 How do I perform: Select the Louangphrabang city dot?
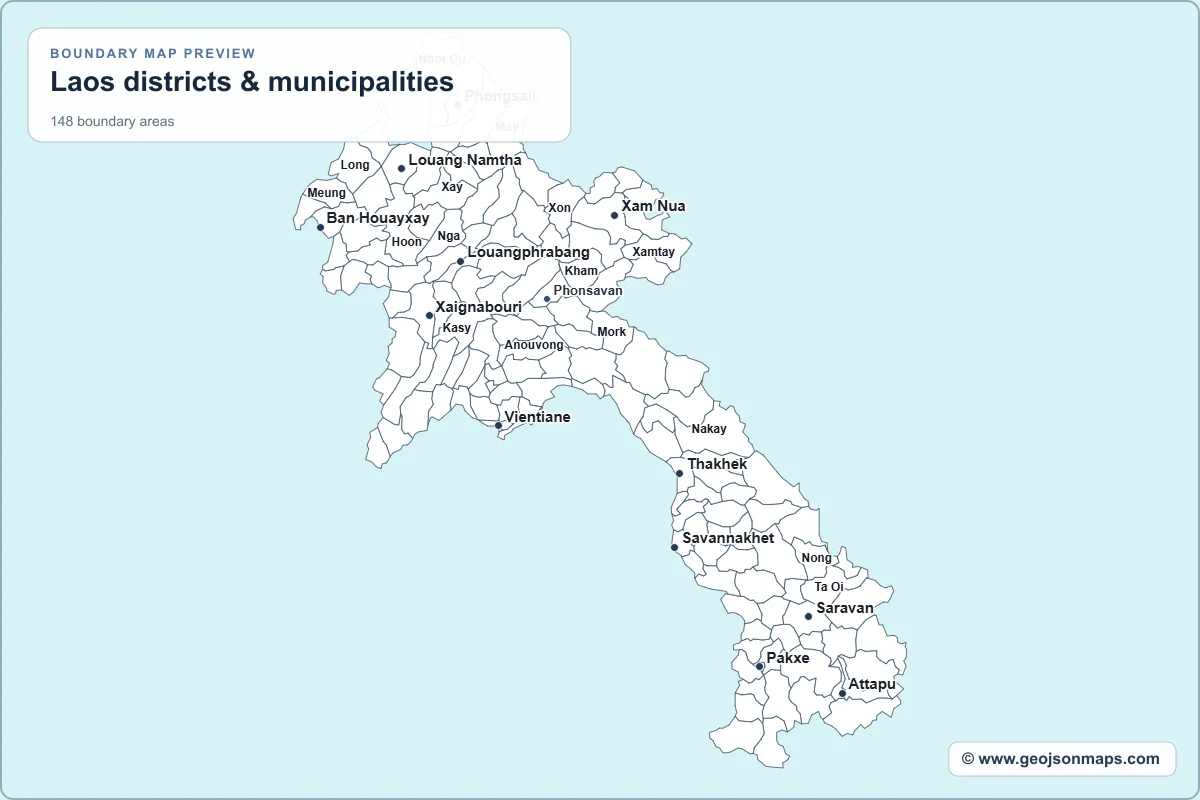pyautogui.click(x=461, y=262)
